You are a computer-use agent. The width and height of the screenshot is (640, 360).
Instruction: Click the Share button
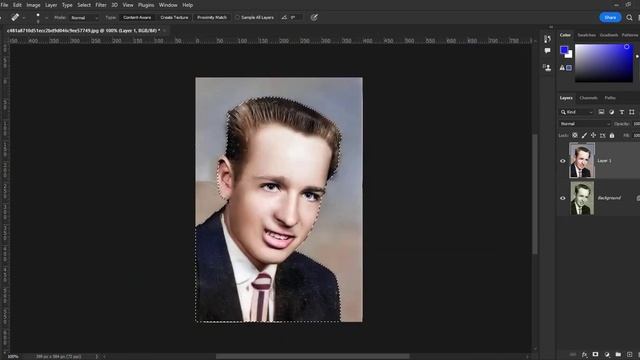pos(610,18)
